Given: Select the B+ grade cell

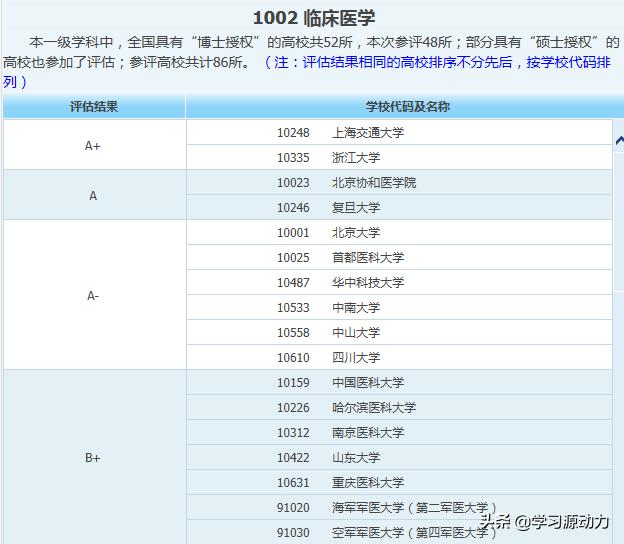Looking at the screenshot, I should click(95, 457).
